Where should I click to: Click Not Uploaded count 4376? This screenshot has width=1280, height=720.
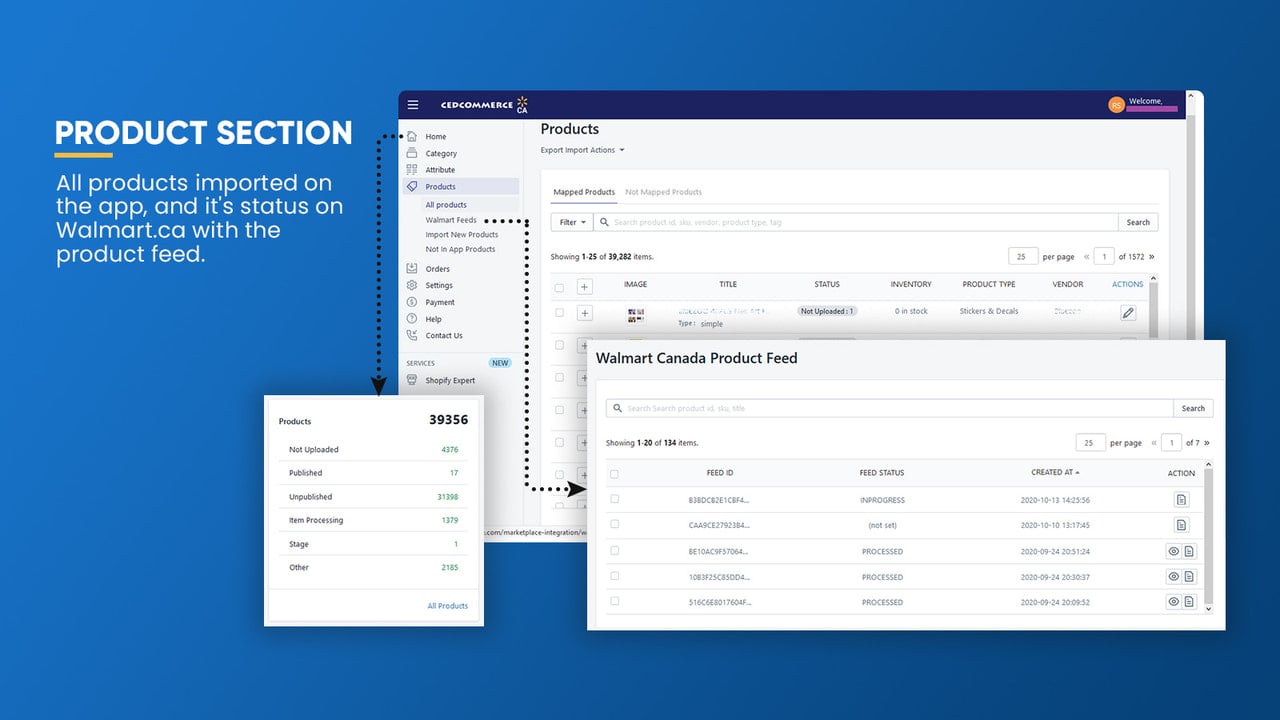coord(449,450)
